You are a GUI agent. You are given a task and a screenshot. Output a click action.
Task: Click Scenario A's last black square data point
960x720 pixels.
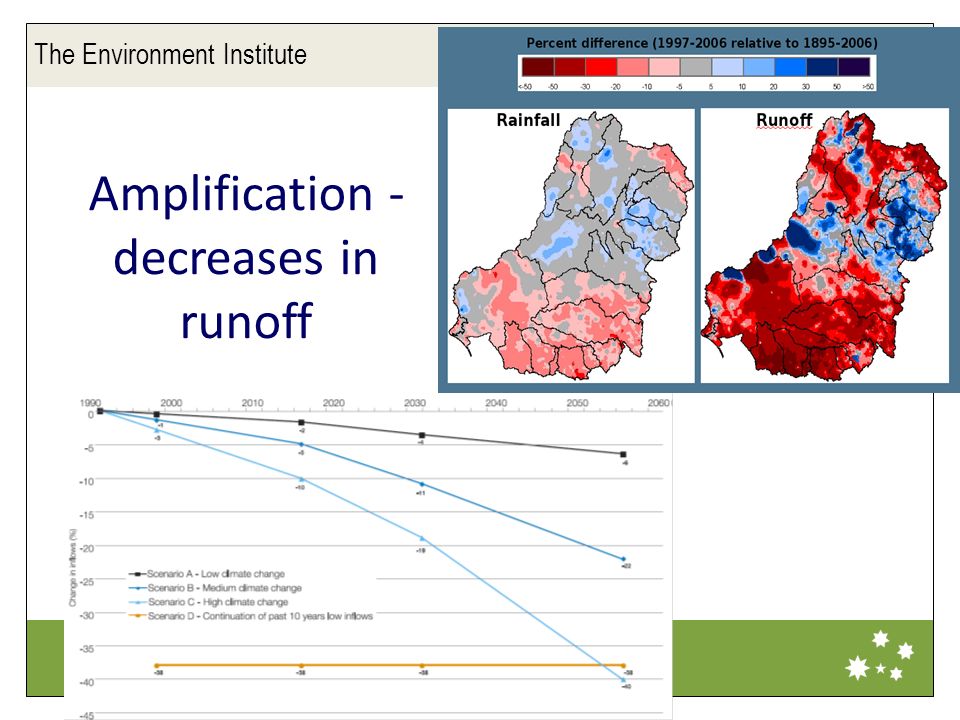623,454
